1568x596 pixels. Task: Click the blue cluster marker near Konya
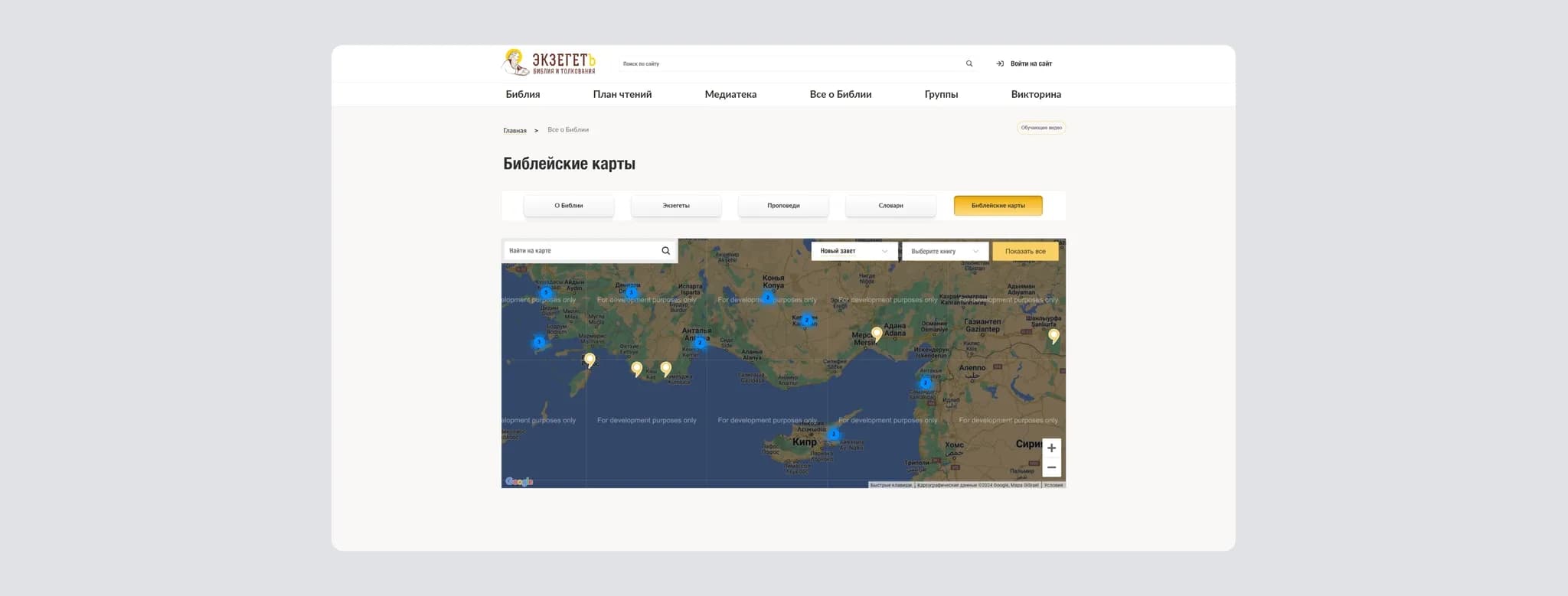(767, 298)
